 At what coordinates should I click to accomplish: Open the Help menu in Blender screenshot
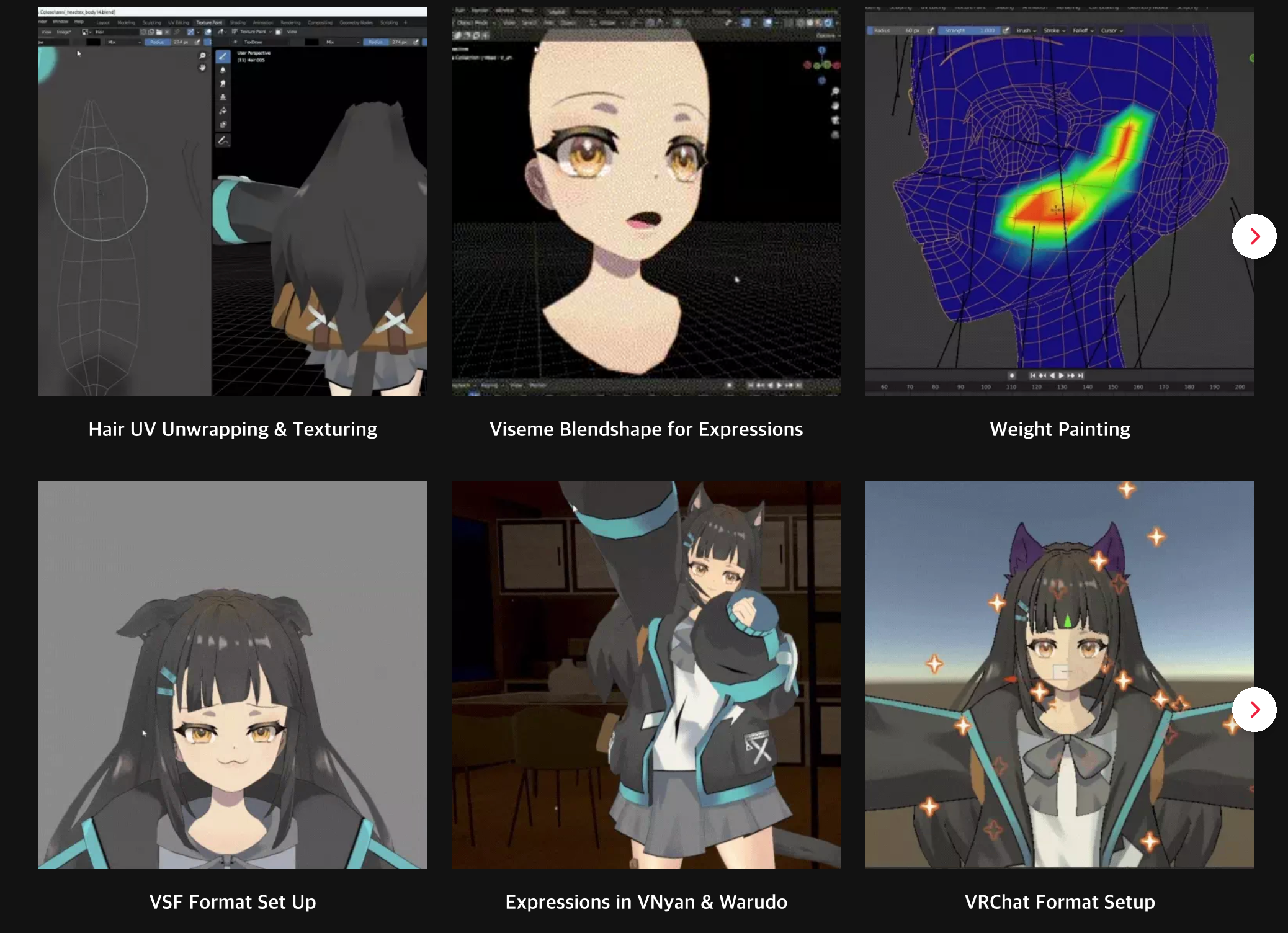[79, 22]
